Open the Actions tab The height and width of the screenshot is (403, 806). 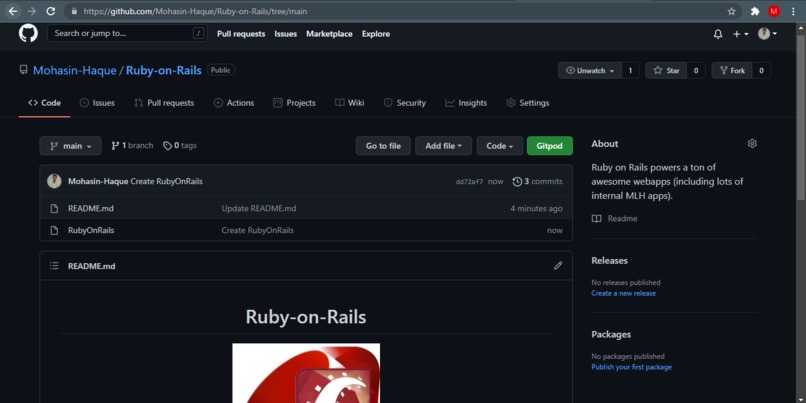[x=234, y=103]
